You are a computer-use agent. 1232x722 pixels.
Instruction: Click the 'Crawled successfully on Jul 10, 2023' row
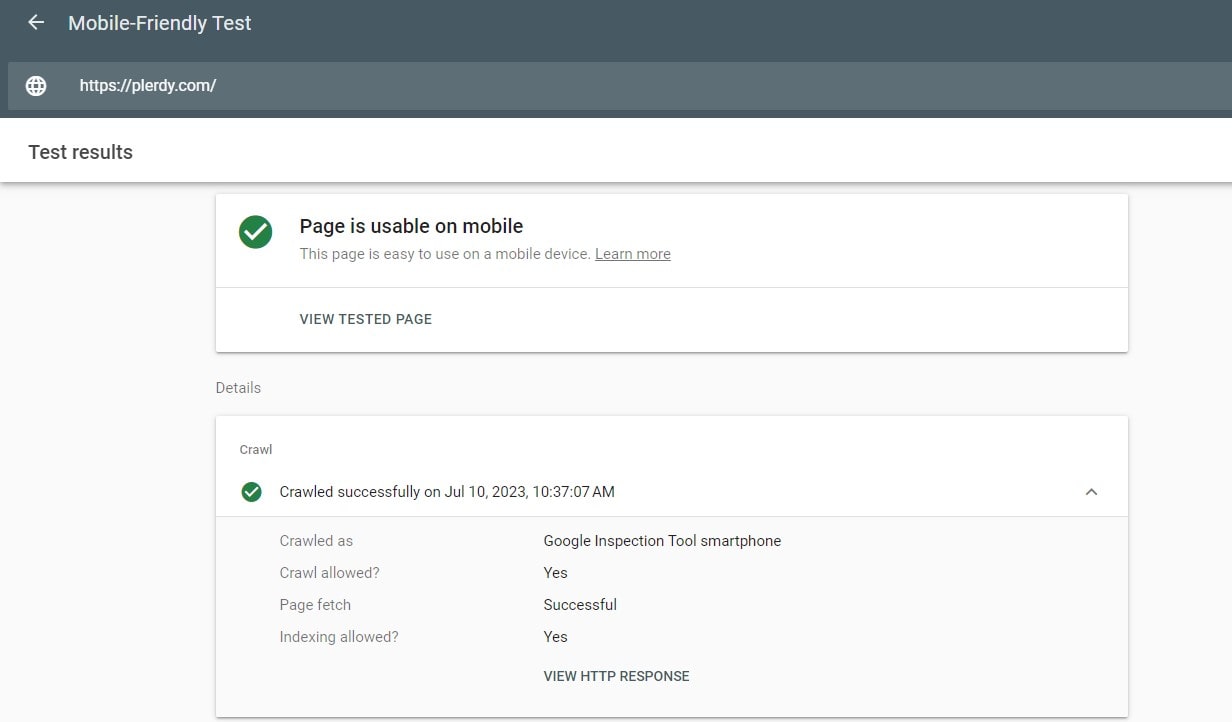[x=447, y=492]
